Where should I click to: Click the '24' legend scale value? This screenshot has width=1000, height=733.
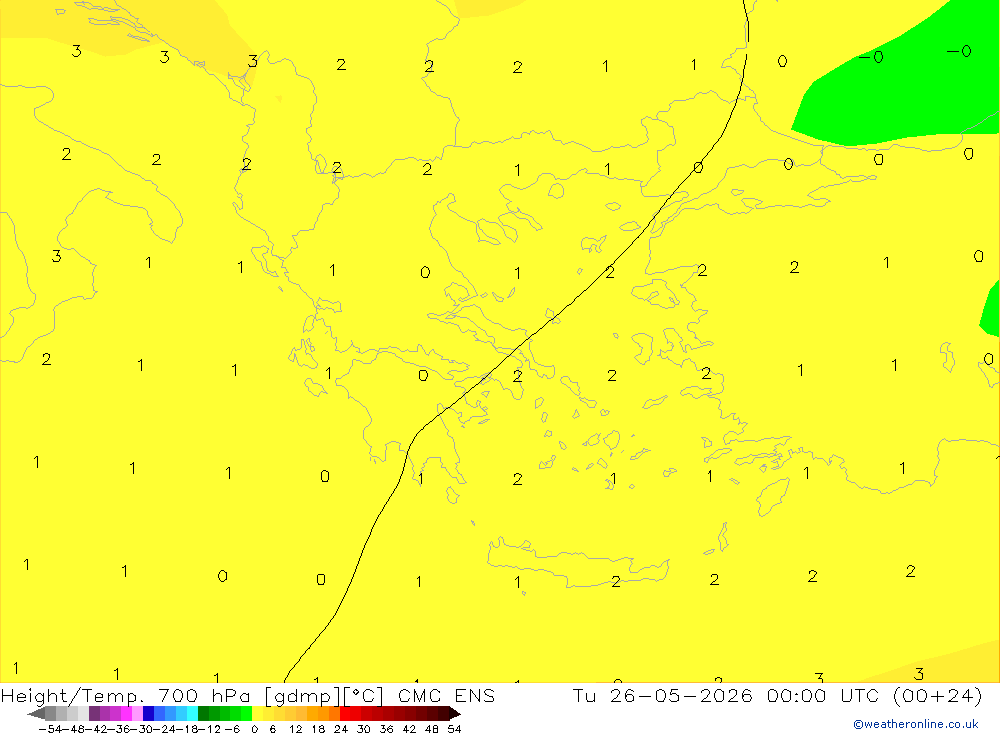(341, 729)
